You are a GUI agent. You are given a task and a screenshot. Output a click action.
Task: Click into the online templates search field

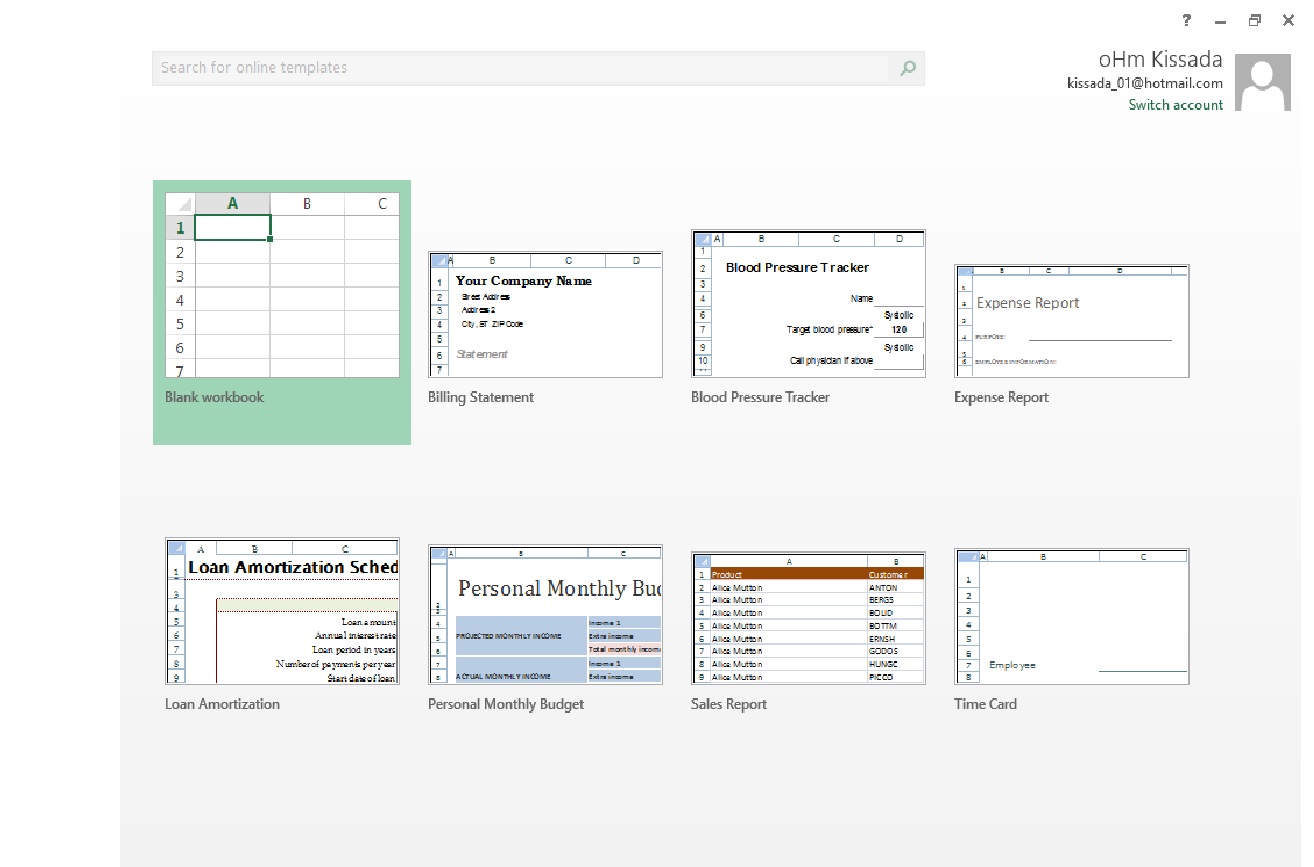520,68
